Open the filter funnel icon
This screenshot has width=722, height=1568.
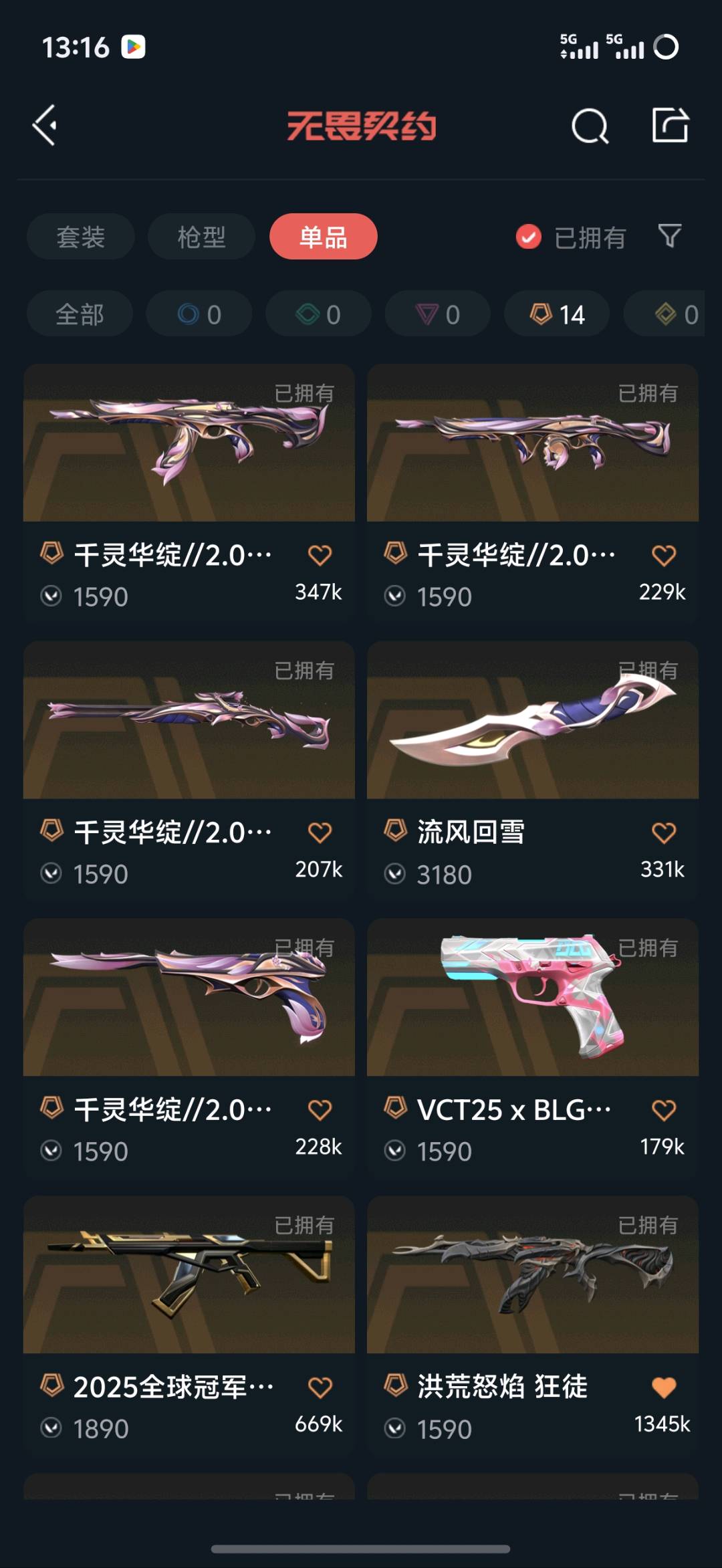[x=670, y=235]
